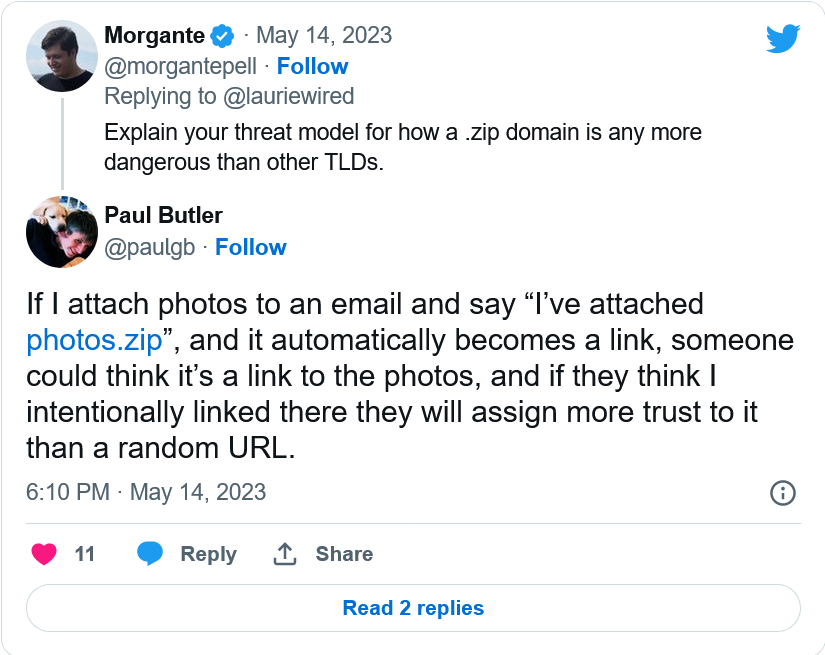
Task: Click the Reply text label
Action: click(x=208, y=554)
